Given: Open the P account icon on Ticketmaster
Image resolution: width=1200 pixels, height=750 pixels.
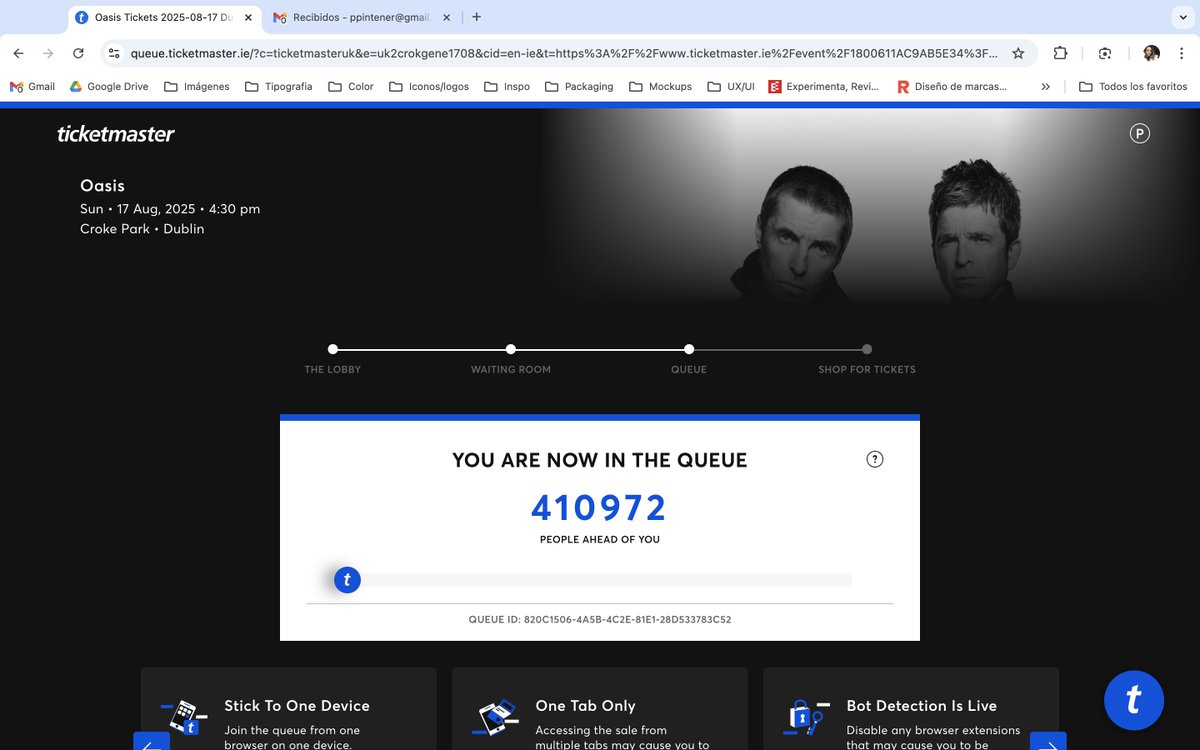Looking at the screenshot, I should (1140, 133).
